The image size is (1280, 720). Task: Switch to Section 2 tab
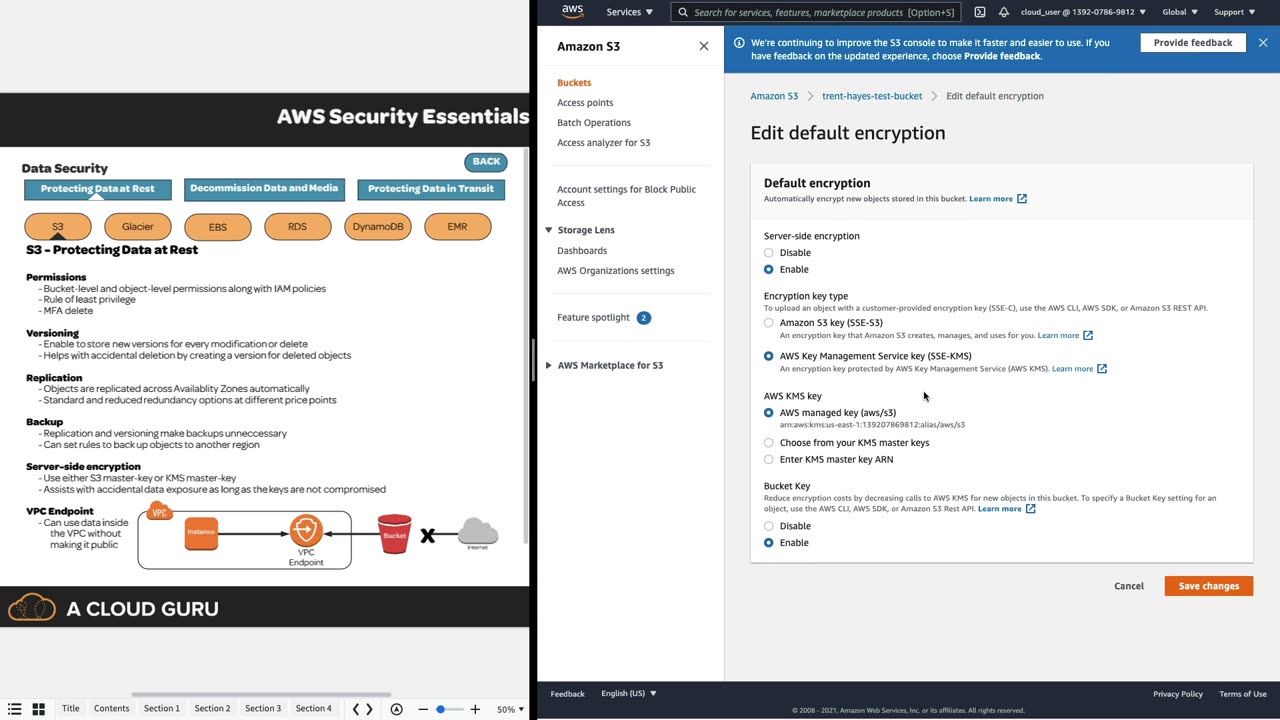point(212,708)
